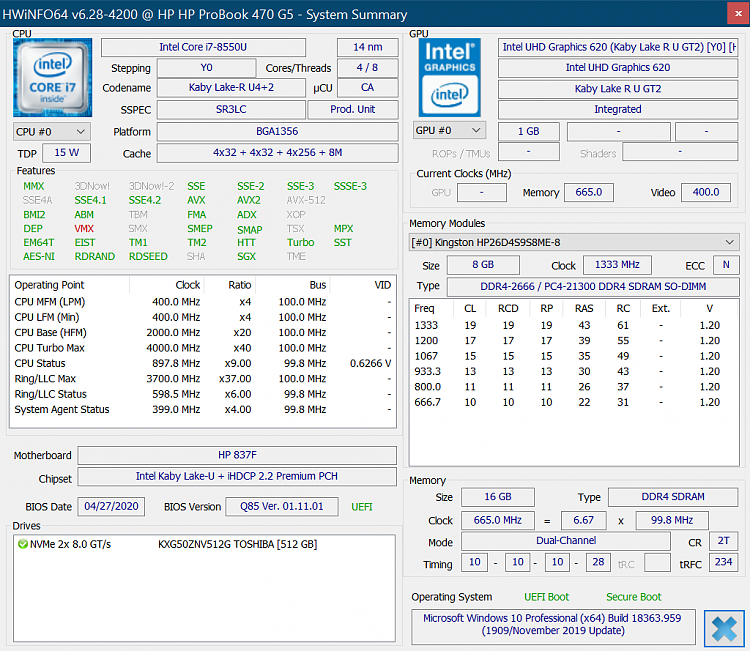This screenshot has width=750, height=651.
Task: Click the tRFC value 234
Action: coord(724,562)
